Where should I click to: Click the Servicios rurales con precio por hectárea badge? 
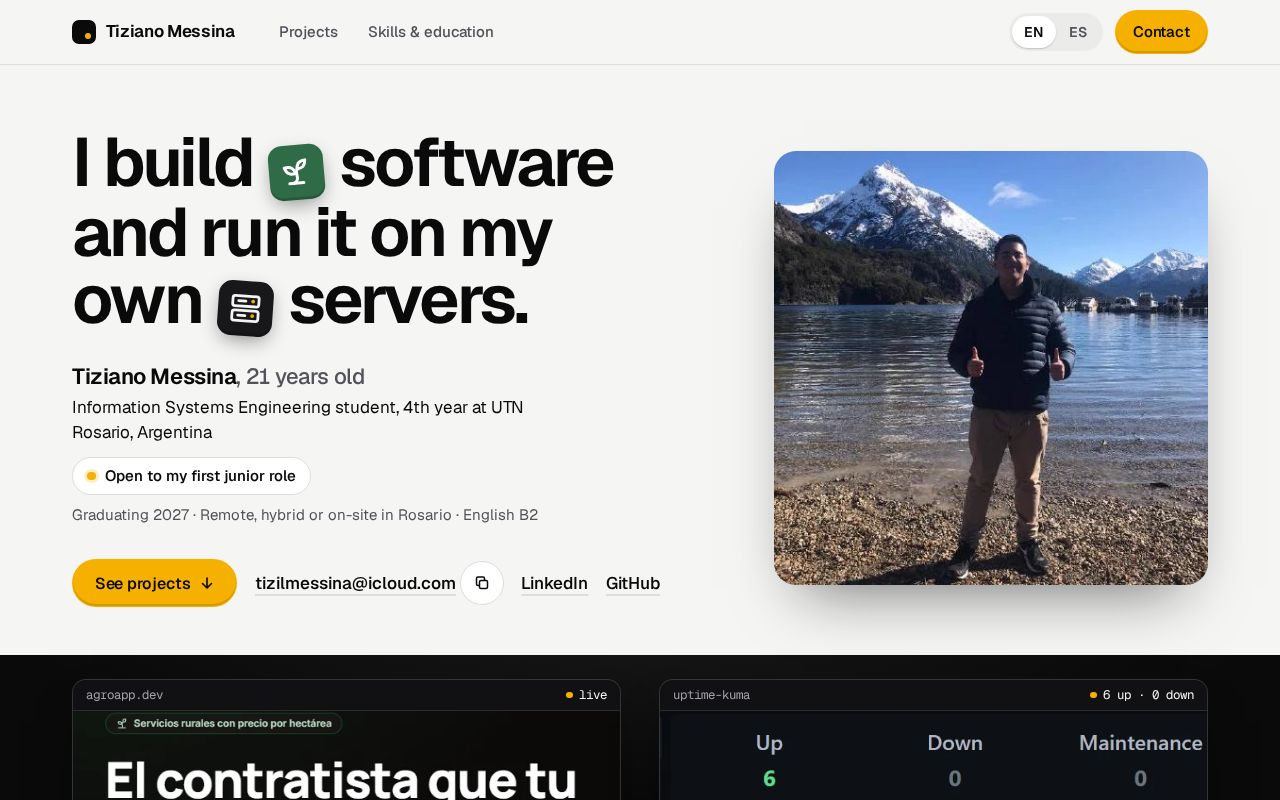click(x=224, y=723)
